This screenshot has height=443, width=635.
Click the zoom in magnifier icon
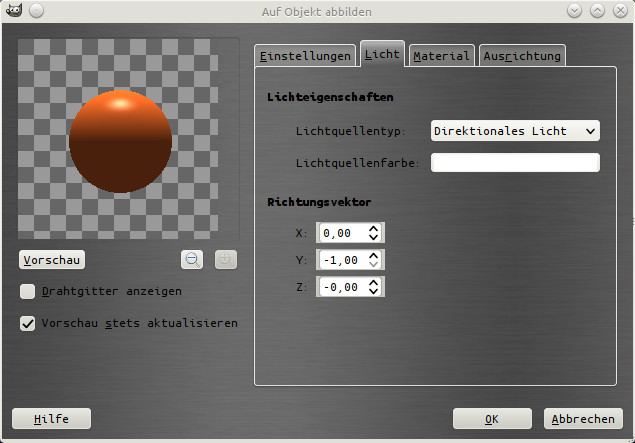pyautogui.click(x=226, y=259)
